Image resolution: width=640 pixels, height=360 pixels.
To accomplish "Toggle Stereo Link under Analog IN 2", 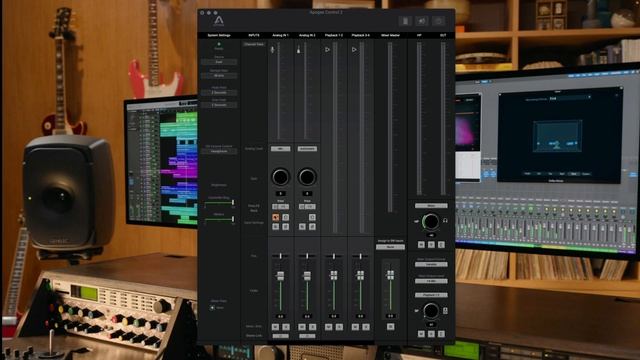I will tap(307, 336).
